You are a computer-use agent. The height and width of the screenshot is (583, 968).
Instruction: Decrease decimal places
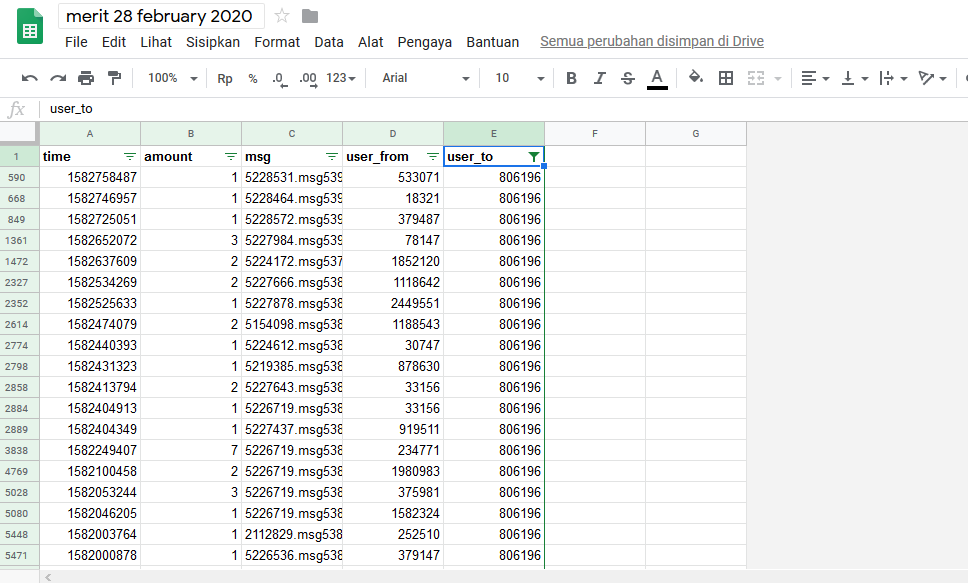tap(279, 78)
